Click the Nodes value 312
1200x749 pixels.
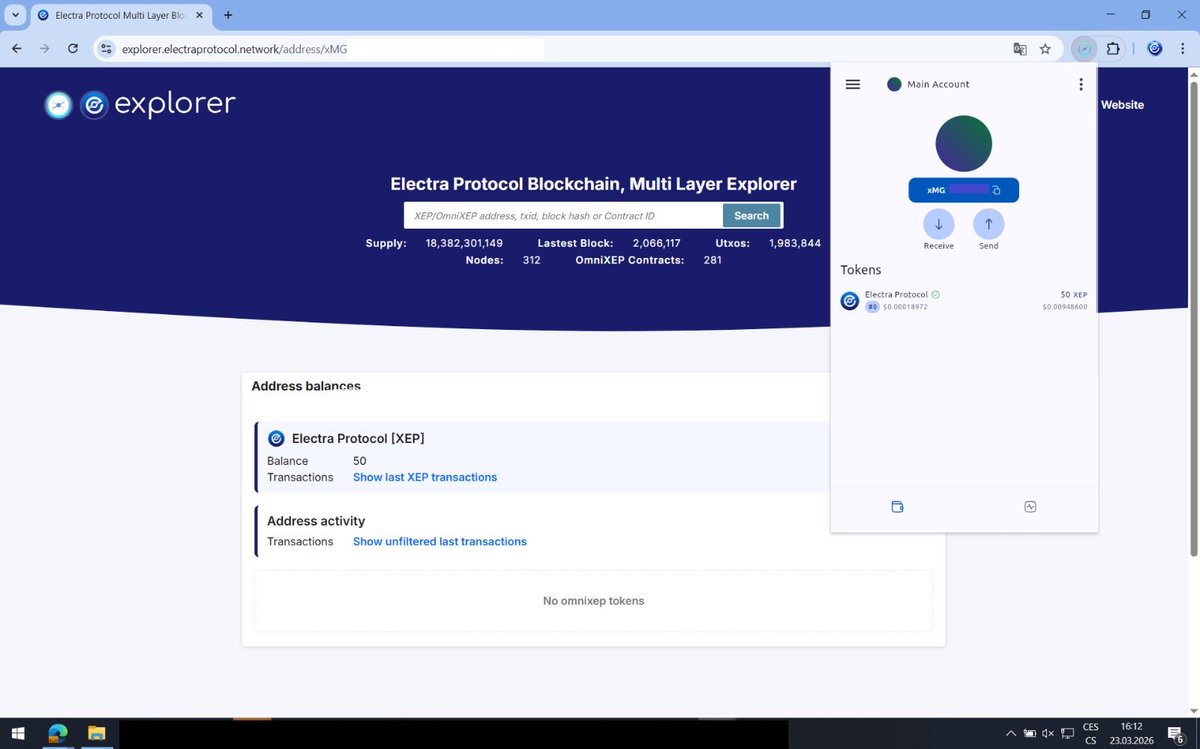(x=531, y=260)
